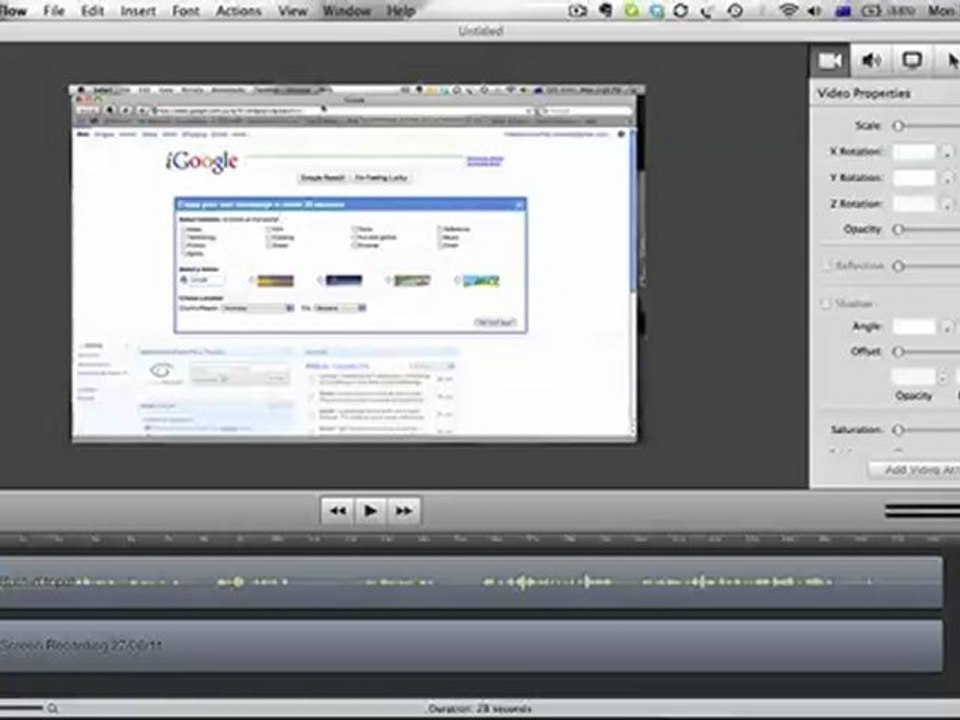Click the shadow Offset slider knob
The height and width of the screenshot is (720, 960).
point(898,351)
